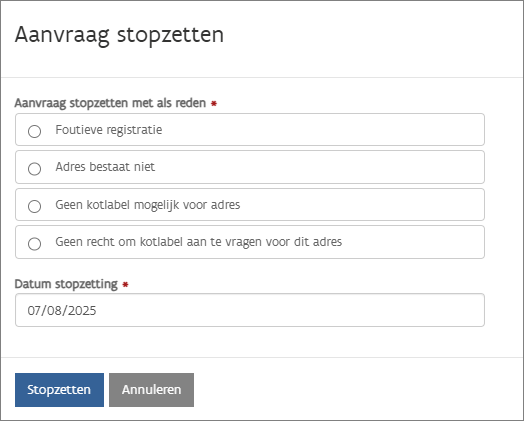Focus the Datum stopzetting date field
Viewport: 524px width, 421px height.
[x=250, y=310]
